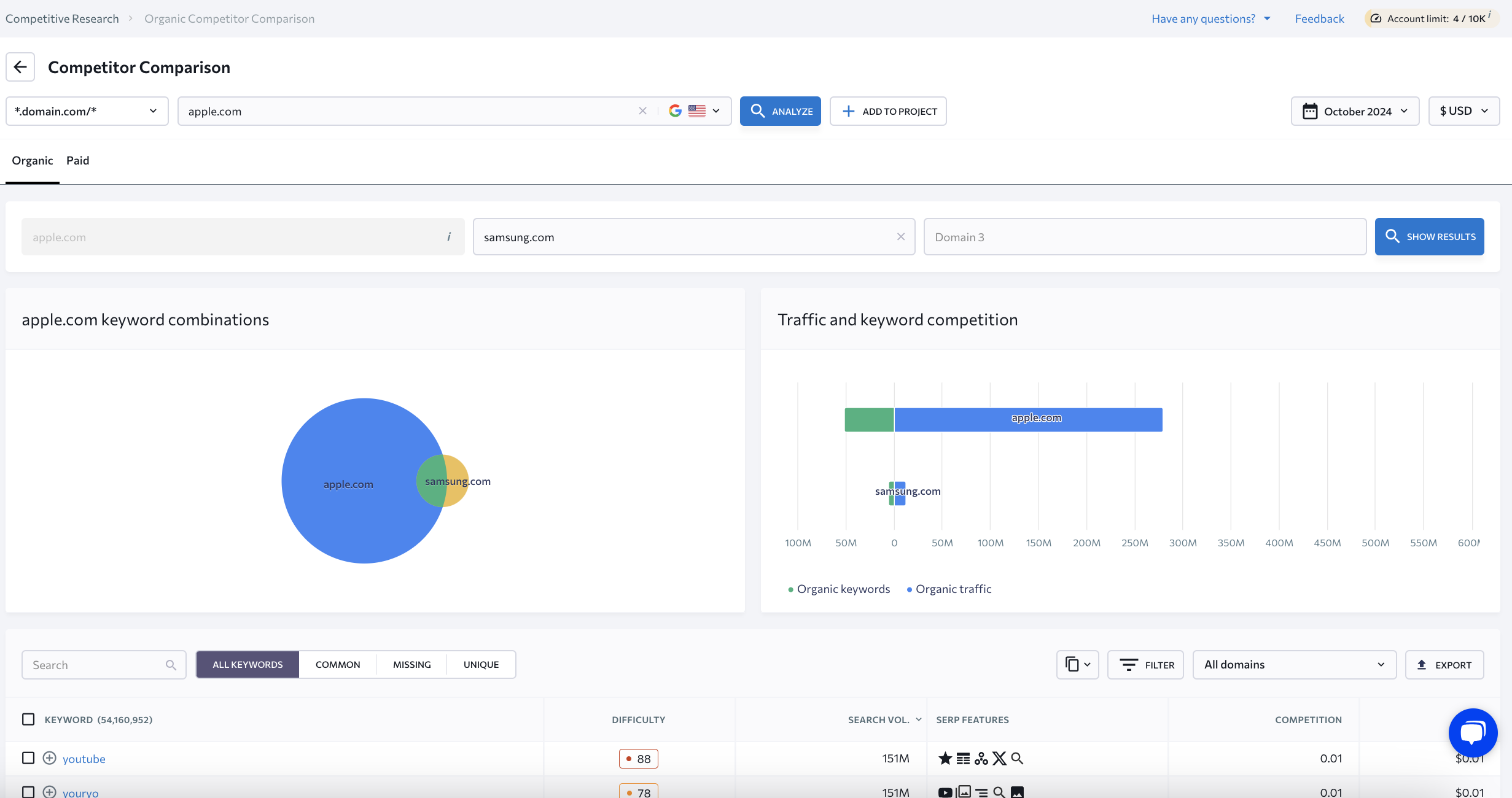Image resolution: width=1512 pixels, height=798 pixels.
Task: Open the *.domain.com/* scope dropdown
Action: (87, 111)
